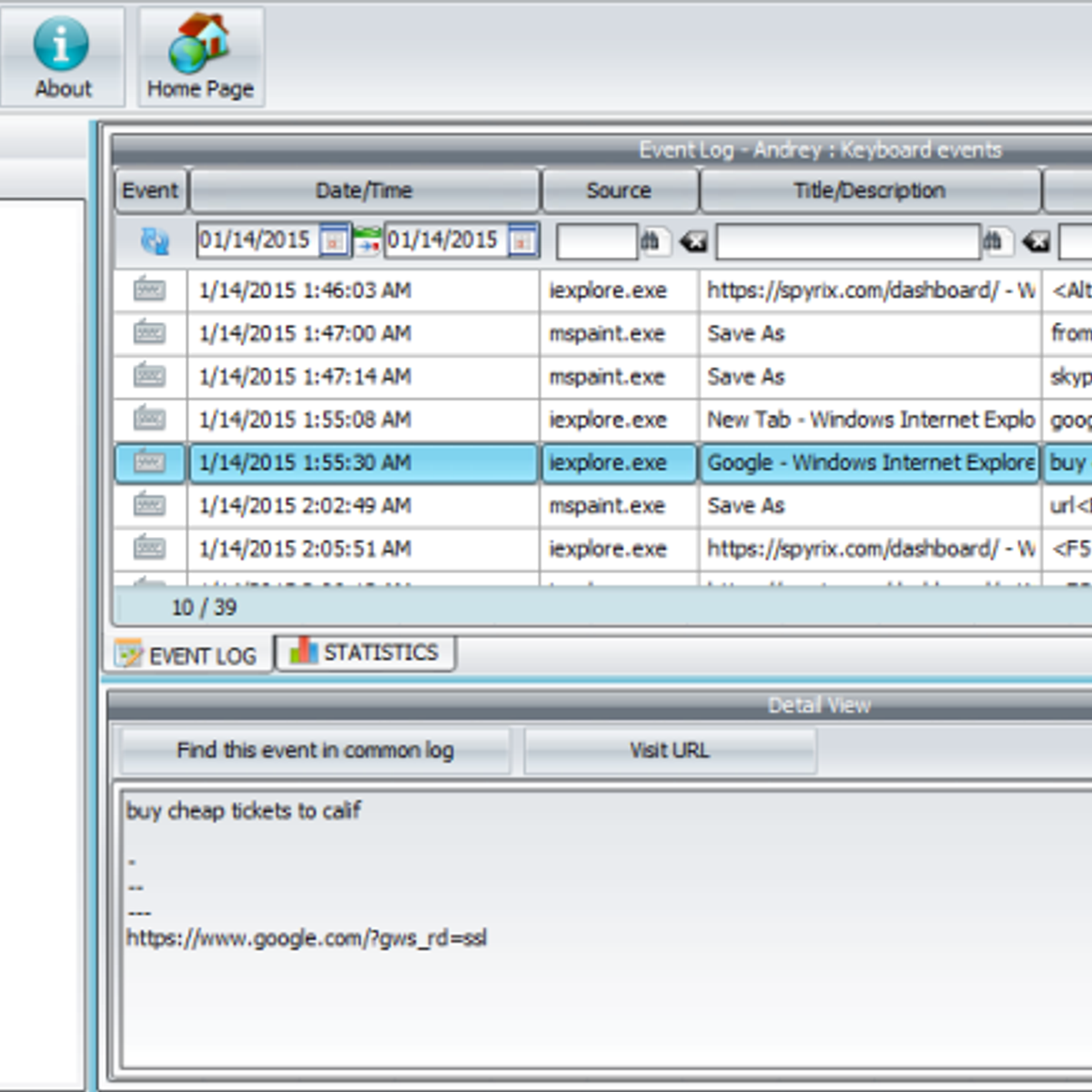The image size is (1092, 1092).
Task: Open the calendar picker for the start date
Action: tap(337, 240)
